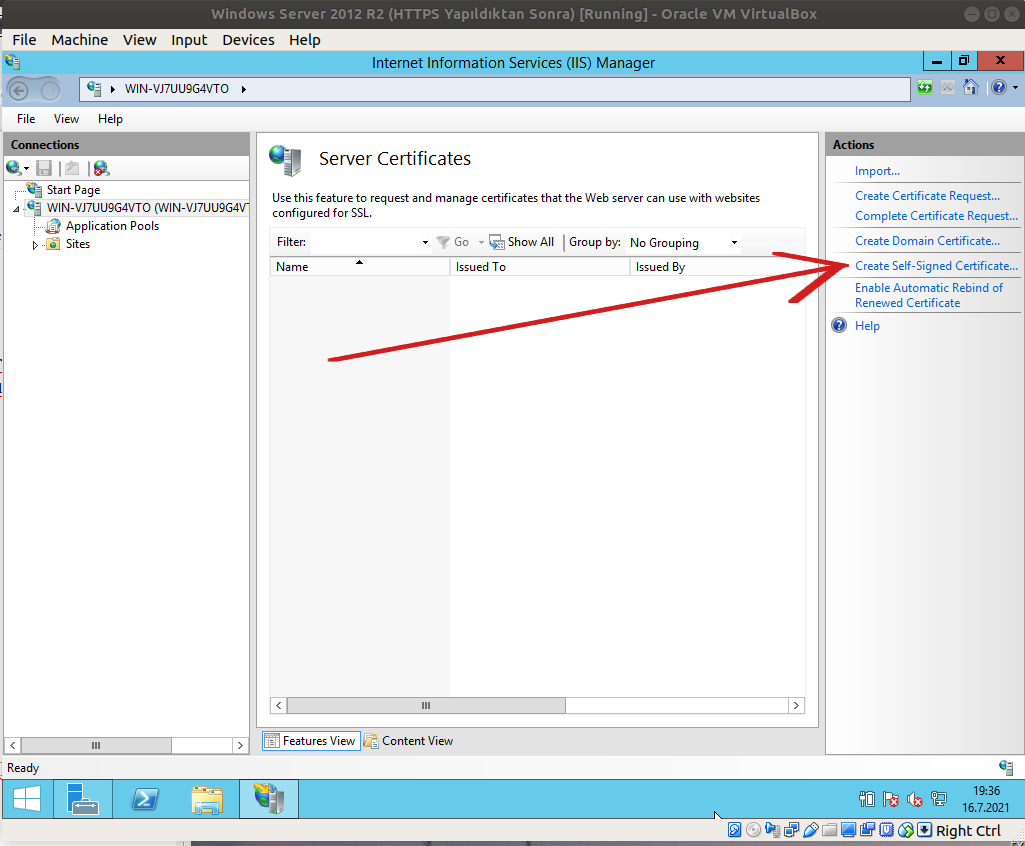Click the Server Certificates page heading icon

pyautogui.click(x=285, y=160)
